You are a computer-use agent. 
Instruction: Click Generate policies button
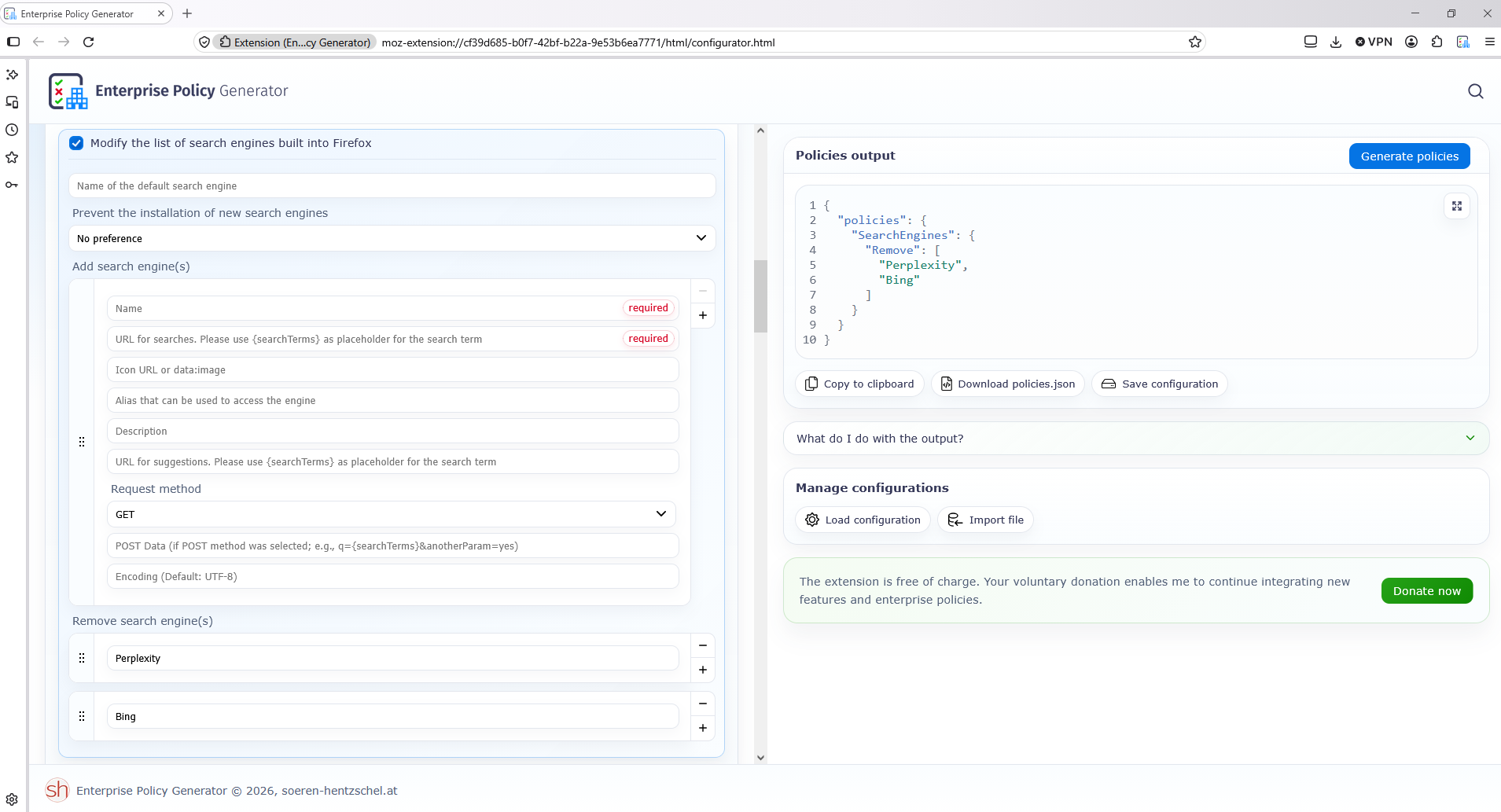click(1410, 156)
